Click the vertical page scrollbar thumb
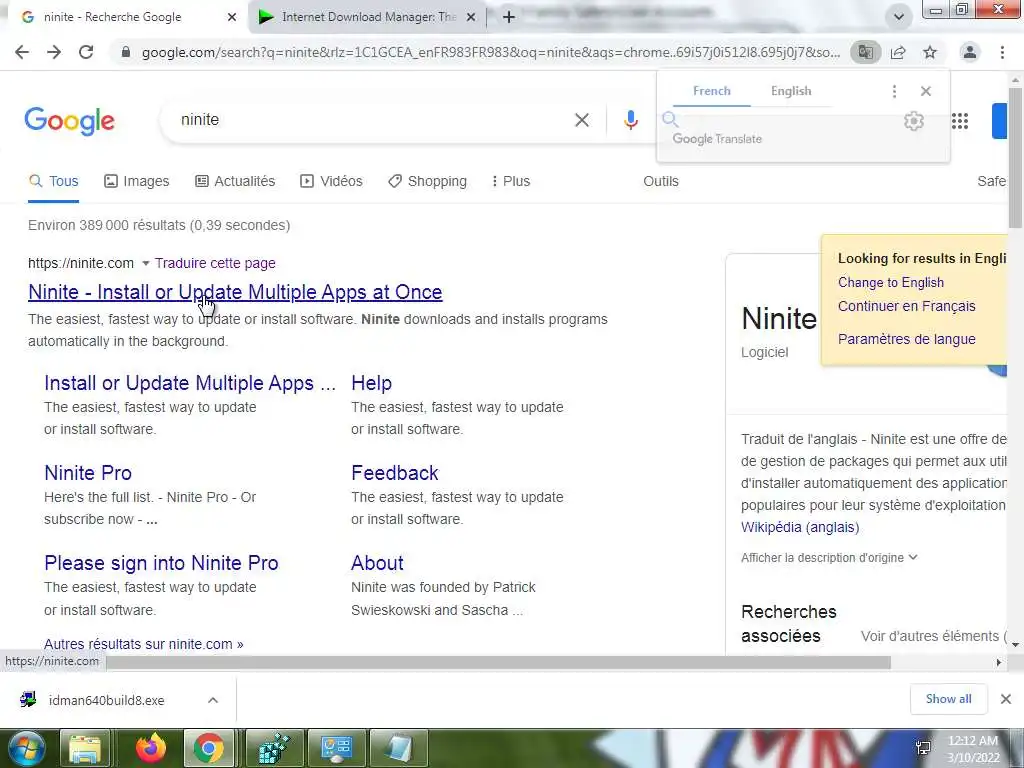 (x=1016, y=157)
